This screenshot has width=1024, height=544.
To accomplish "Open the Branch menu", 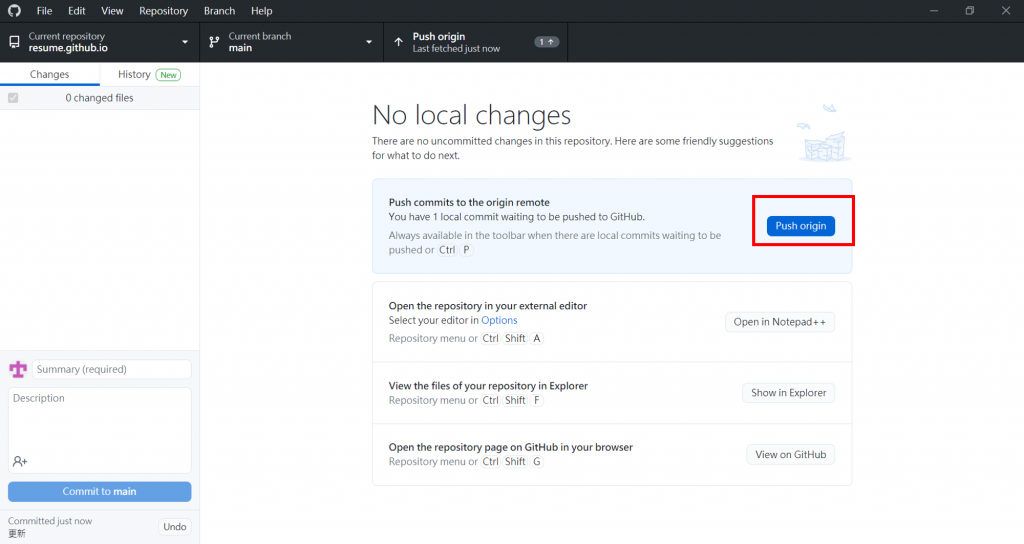I will (x=219, y=11).
